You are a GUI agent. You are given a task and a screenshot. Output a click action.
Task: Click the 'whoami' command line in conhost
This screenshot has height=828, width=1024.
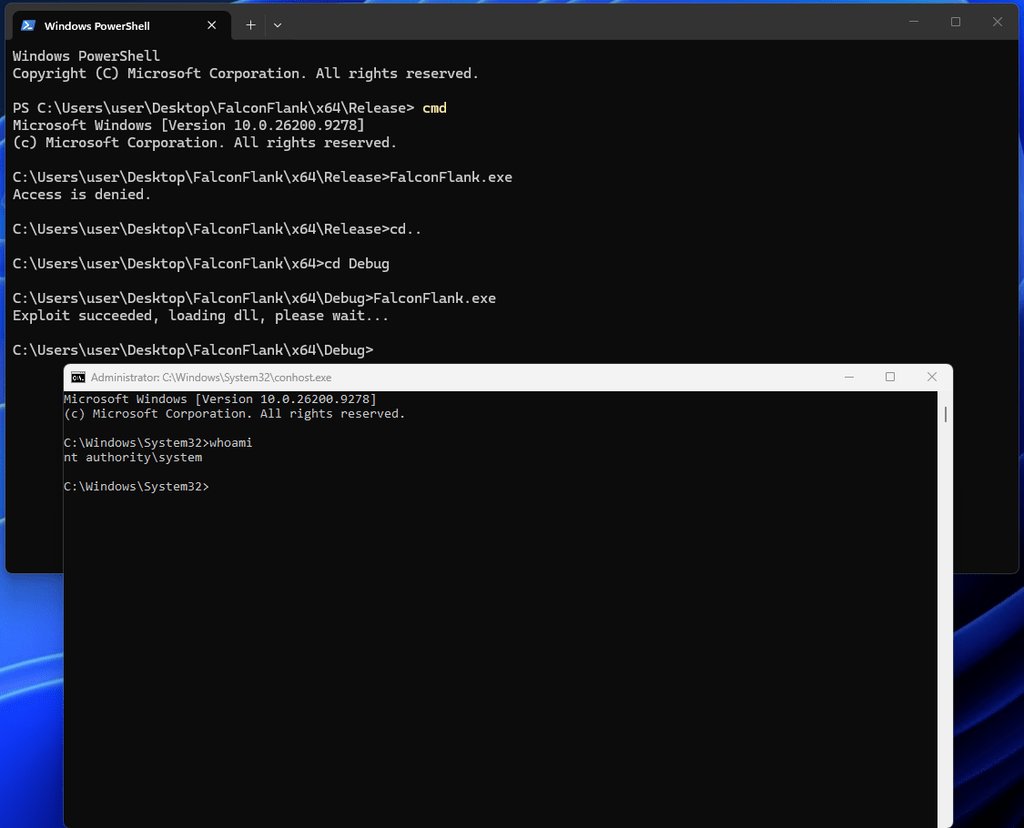[x=158, y=443]
